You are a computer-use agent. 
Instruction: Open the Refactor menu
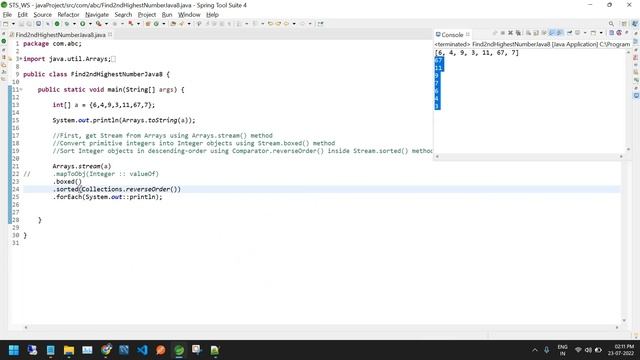[68, 15]
